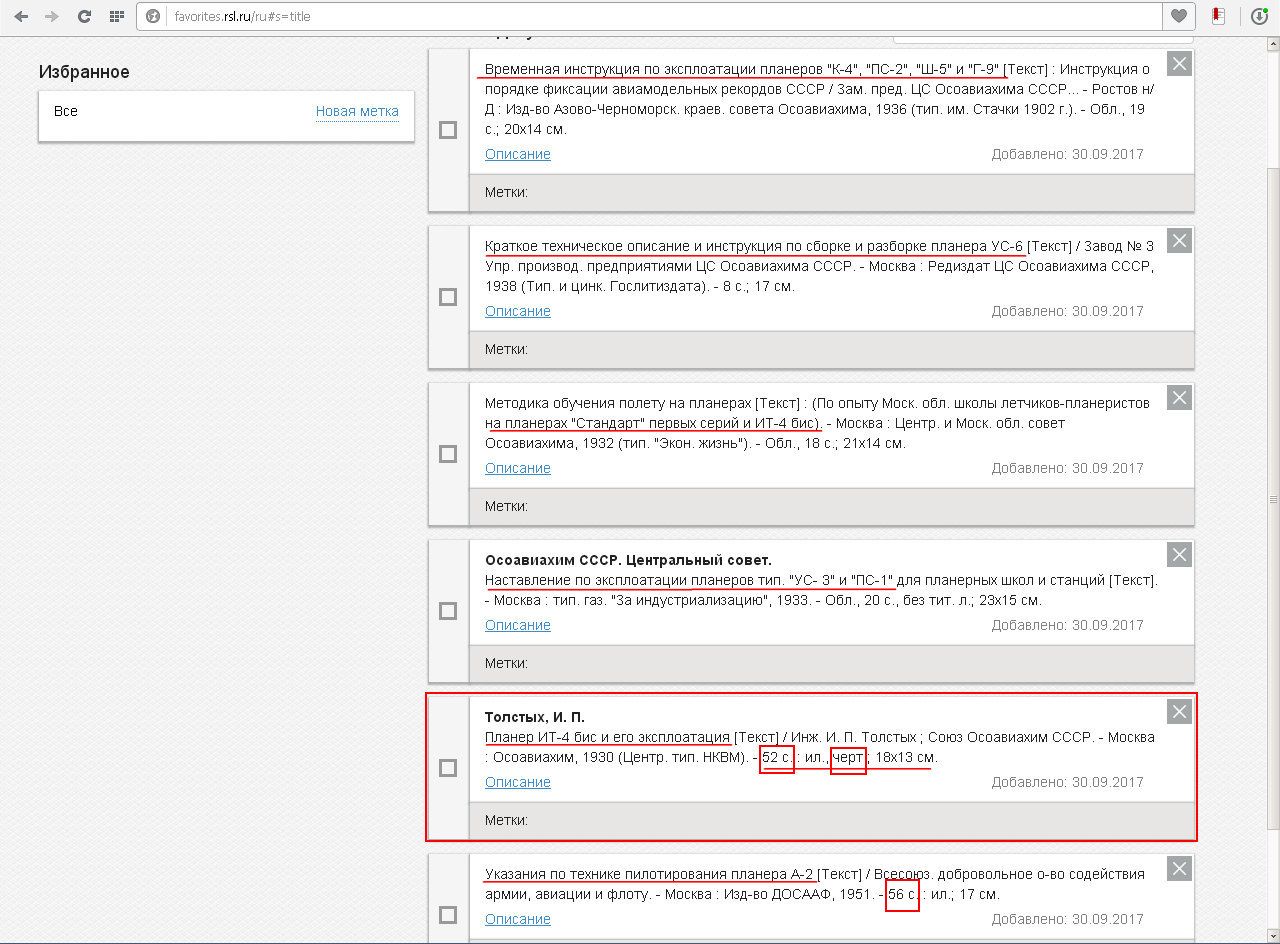Click title "Планер ИТ-4 бис и его эксплоатация"
Screen dimensions: 1280x944
click(608, 737)
